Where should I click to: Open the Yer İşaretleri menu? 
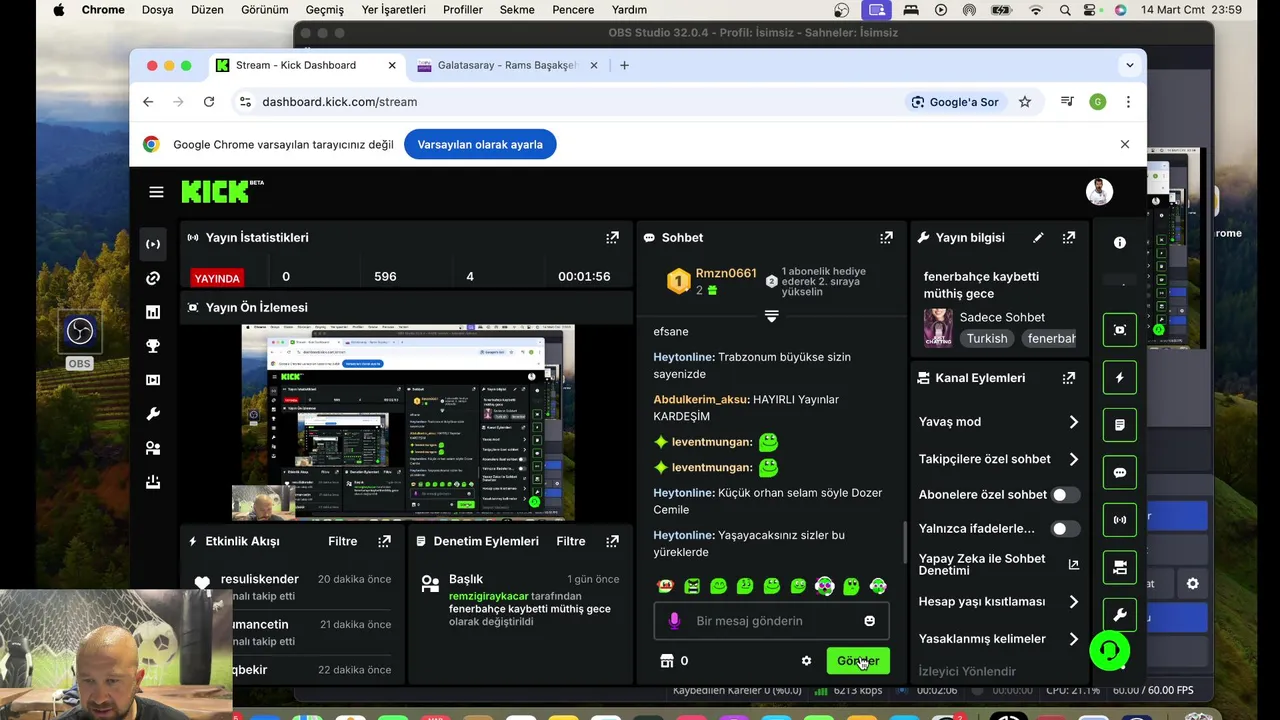(395, 10)
